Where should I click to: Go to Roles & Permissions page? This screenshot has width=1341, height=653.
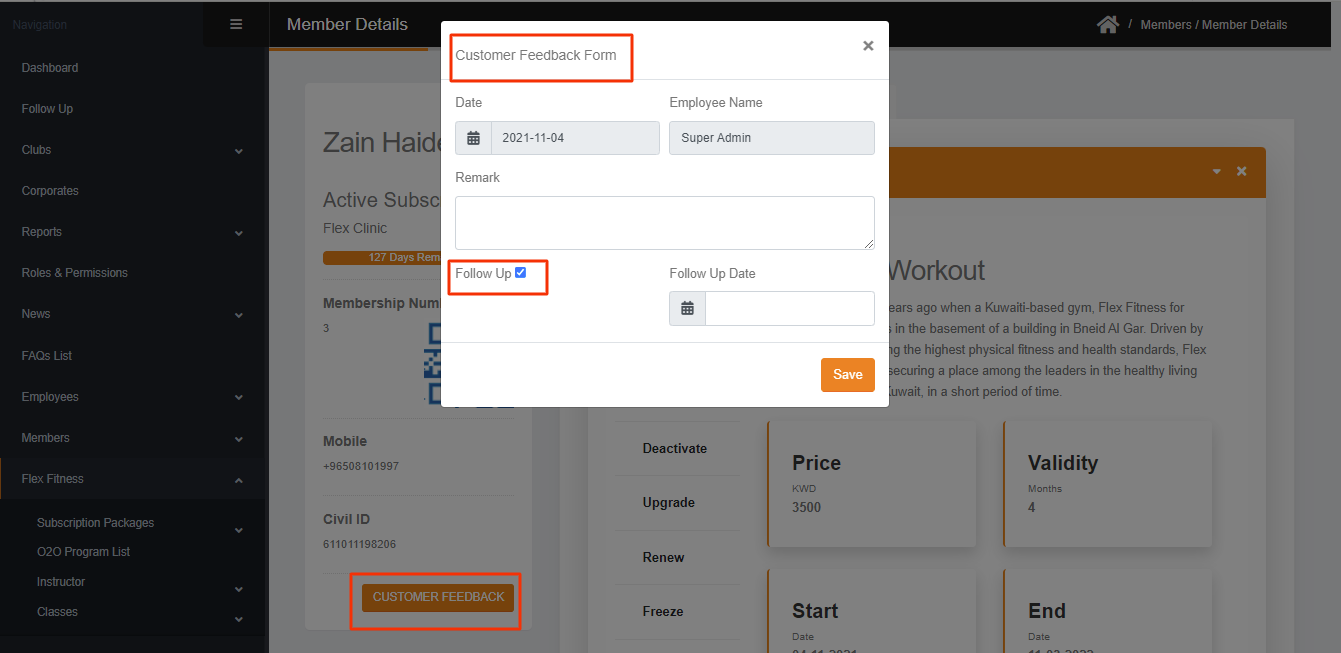click(75, 273)
